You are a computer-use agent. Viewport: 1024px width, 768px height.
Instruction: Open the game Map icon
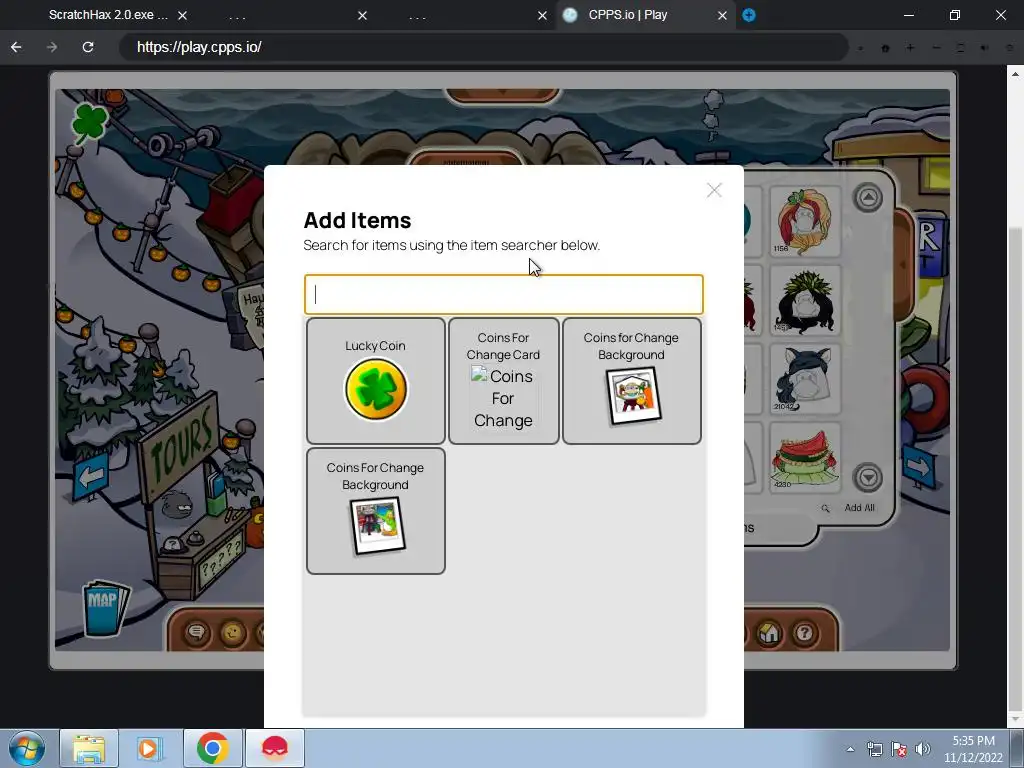104,607
